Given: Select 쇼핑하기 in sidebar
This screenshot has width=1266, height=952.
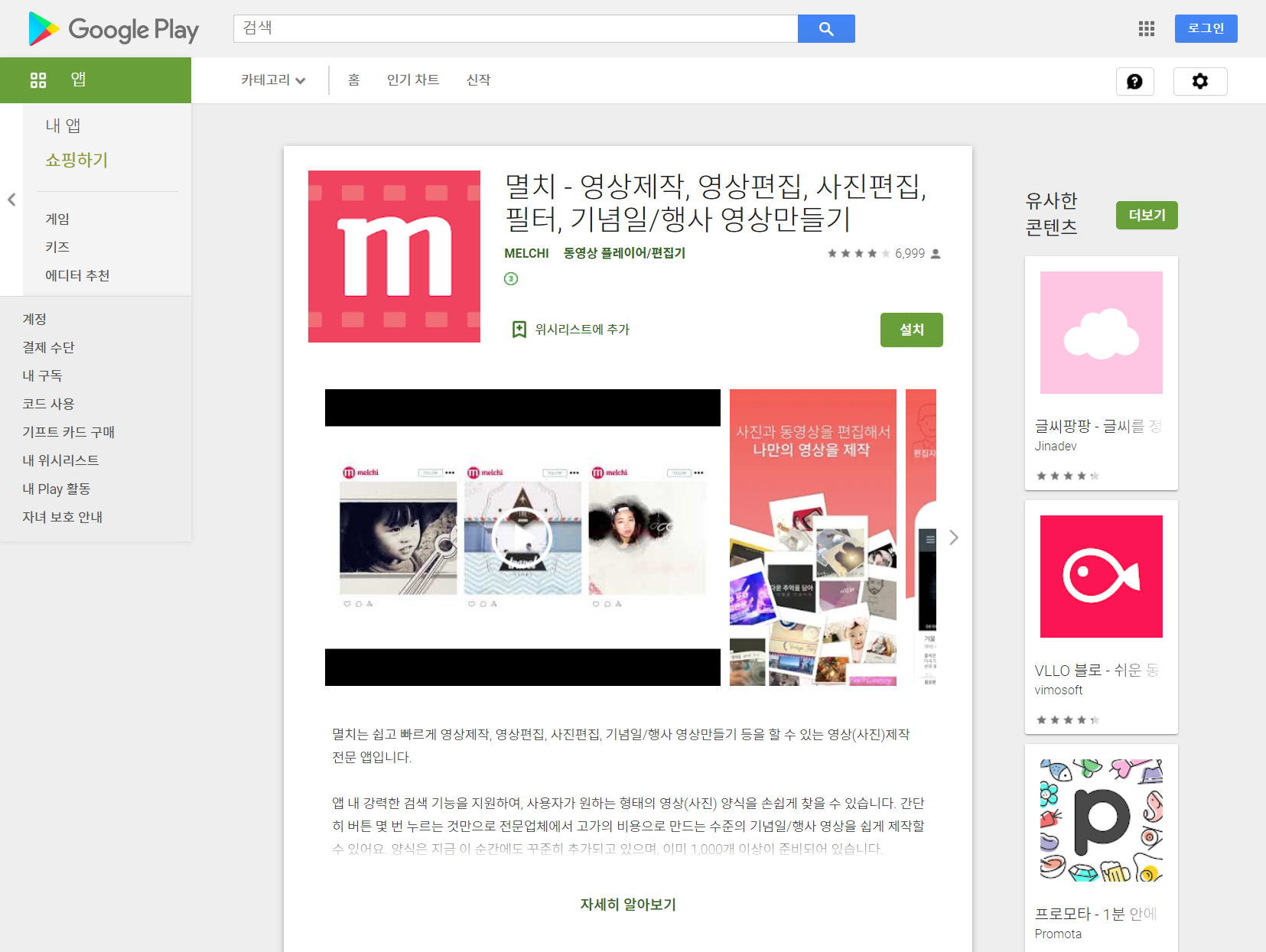Looking at the screenshot, I should click(76, 160).
